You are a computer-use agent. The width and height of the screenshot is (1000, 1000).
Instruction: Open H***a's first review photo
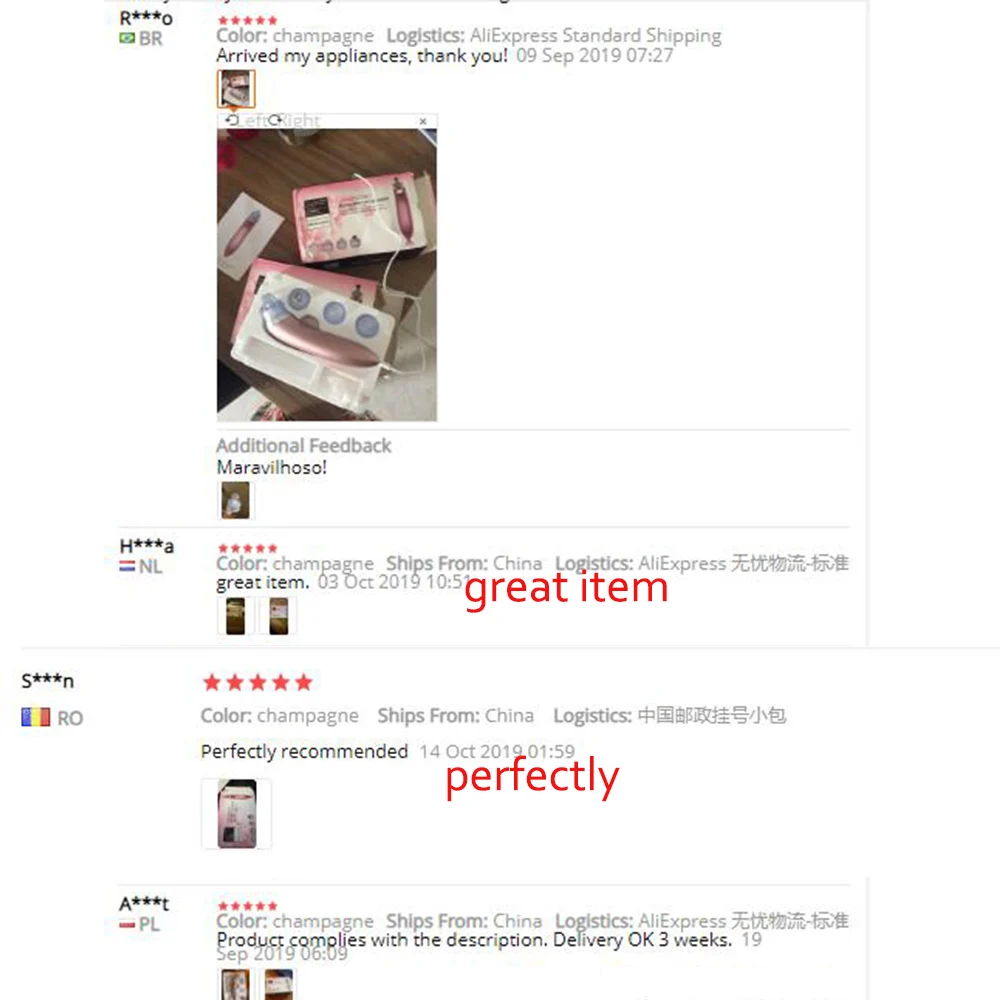235,615
